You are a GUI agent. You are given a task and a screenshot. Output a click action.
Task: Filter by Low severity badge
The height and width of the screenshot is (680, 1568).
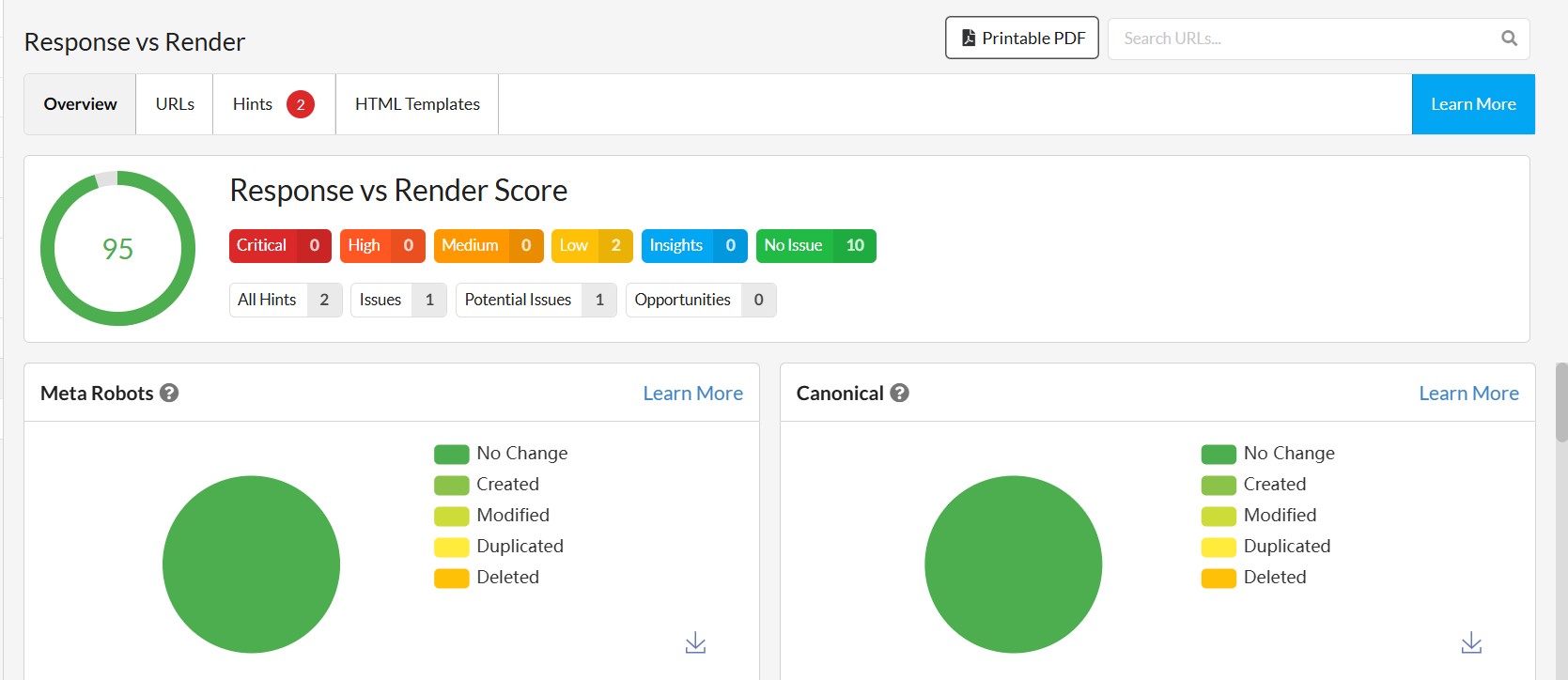[592, 246]
